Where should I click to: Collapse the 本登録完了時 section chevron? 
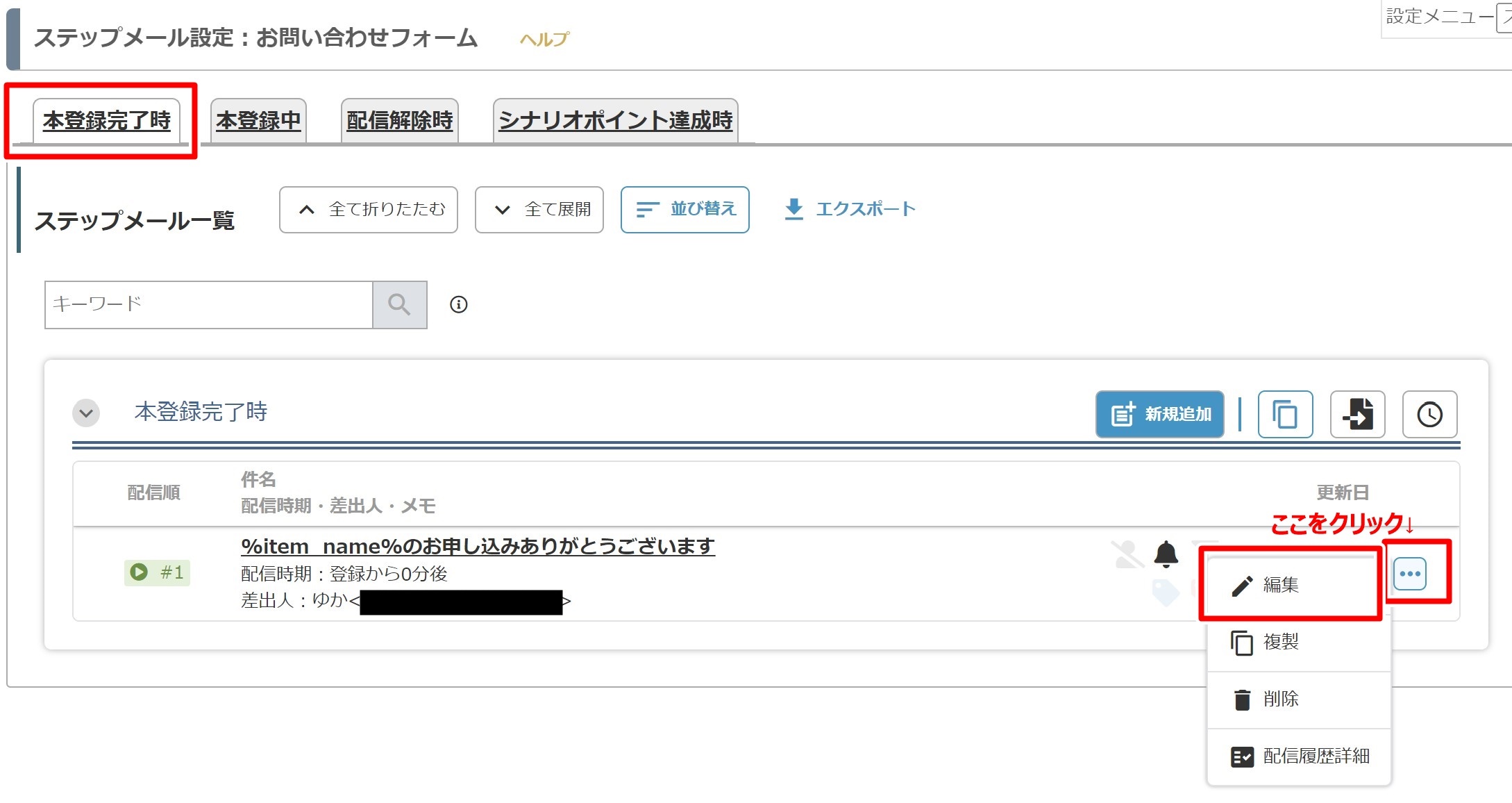[86, 413]
